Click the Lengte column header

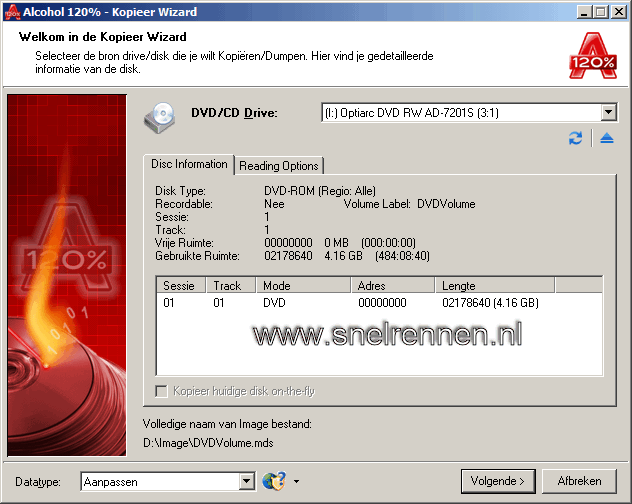(495, 285)
